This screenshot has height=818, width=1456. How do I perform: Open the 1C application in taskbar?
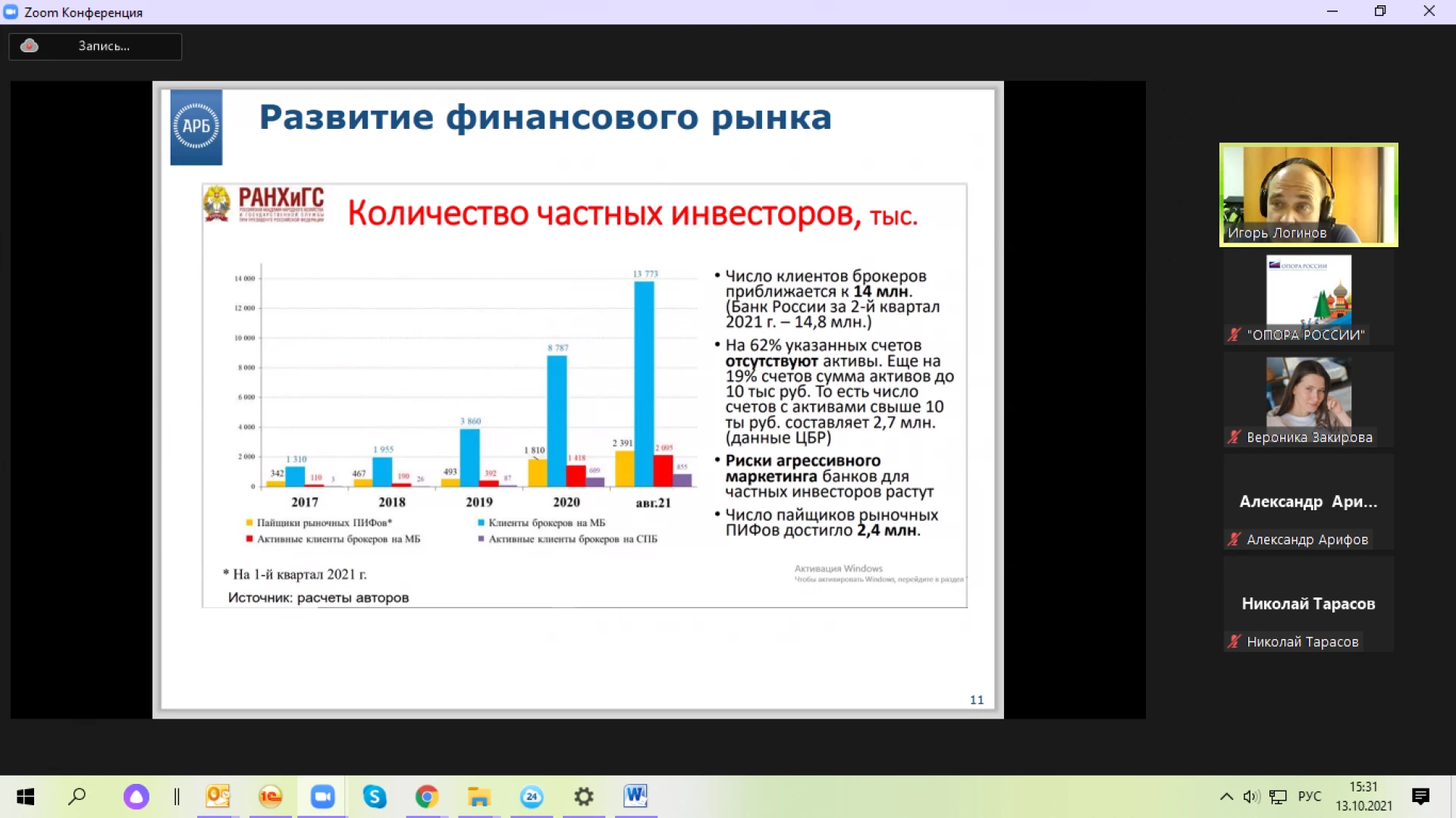click(271, 797)
